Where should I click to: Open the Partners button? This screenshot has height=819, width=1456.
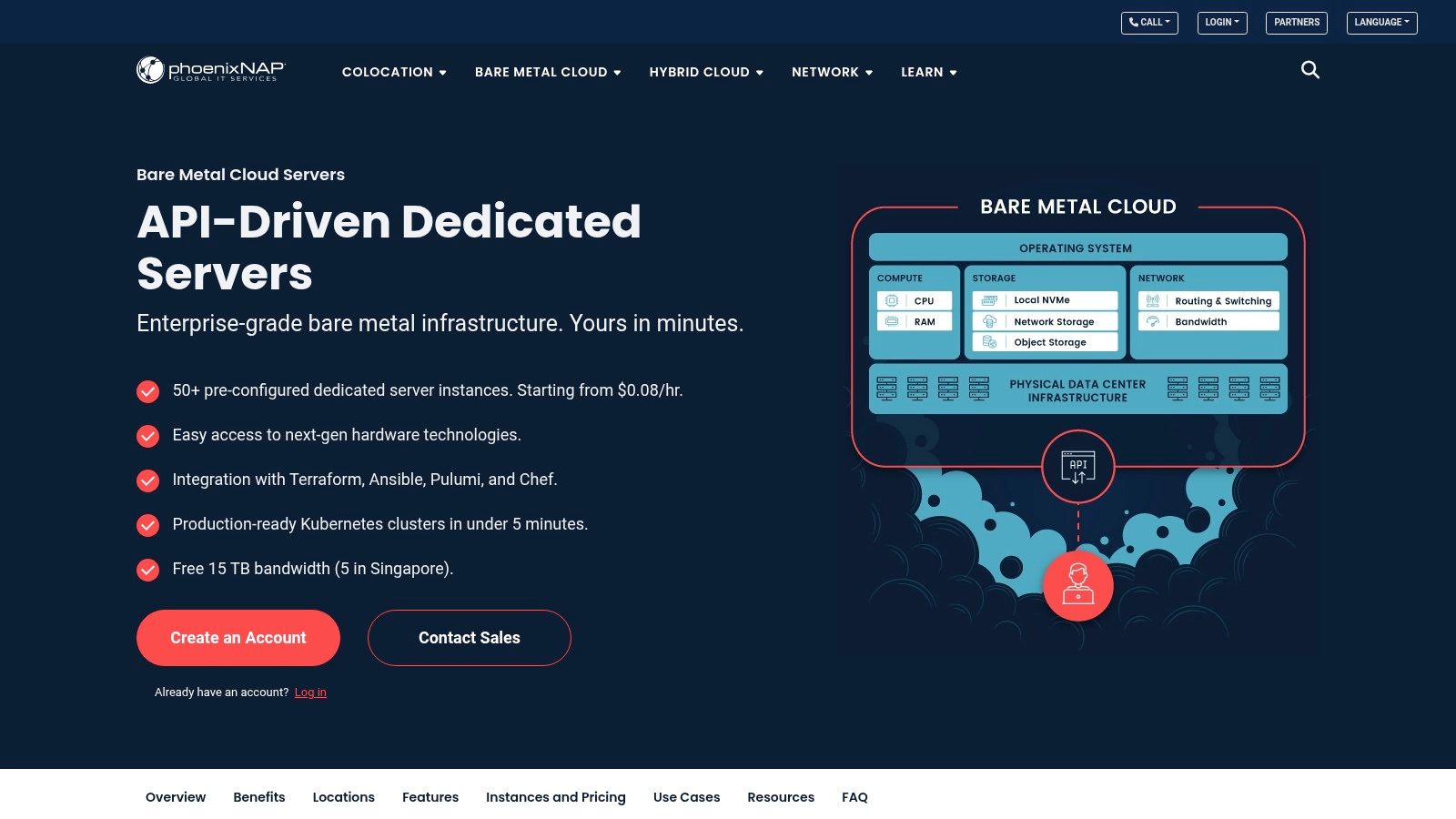coord(1296,23)
